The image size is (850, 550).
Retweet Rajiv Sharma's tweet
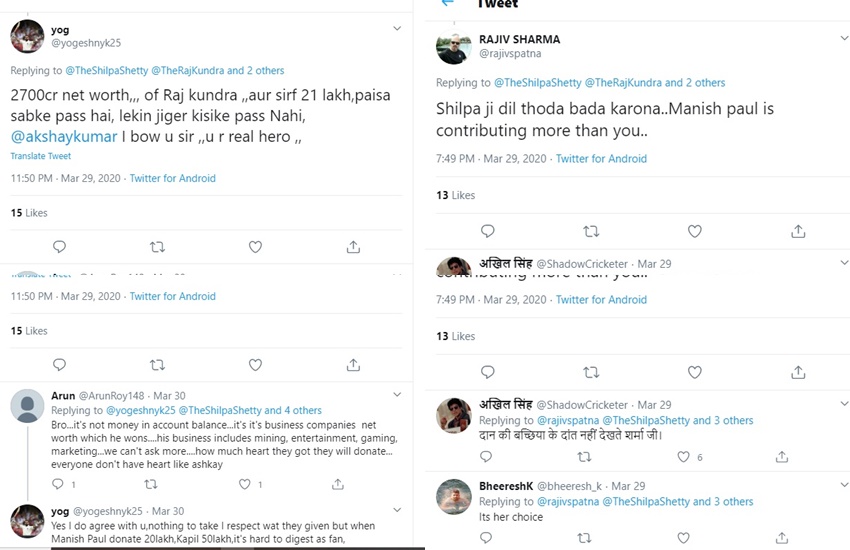point(591,231)
